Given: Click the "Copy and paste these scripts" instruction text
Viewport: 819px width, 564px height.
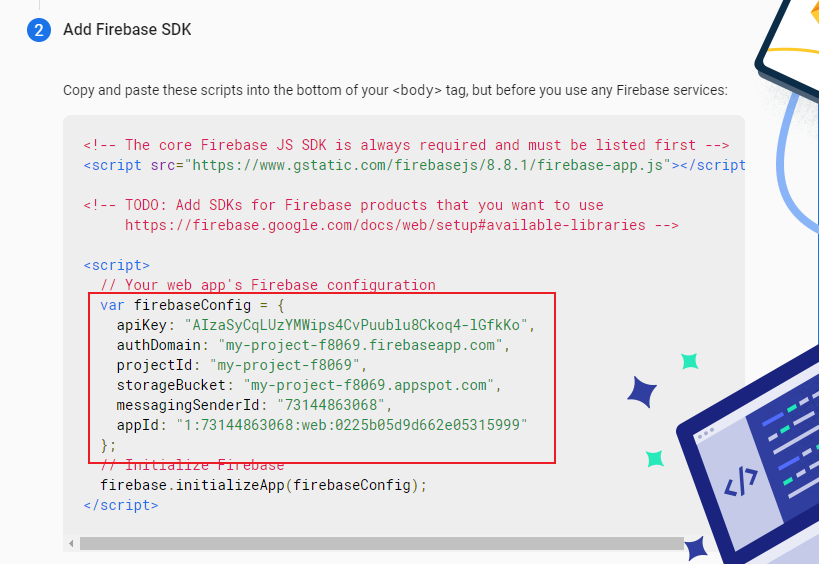Looking at the screenshot, I should 395,90.
